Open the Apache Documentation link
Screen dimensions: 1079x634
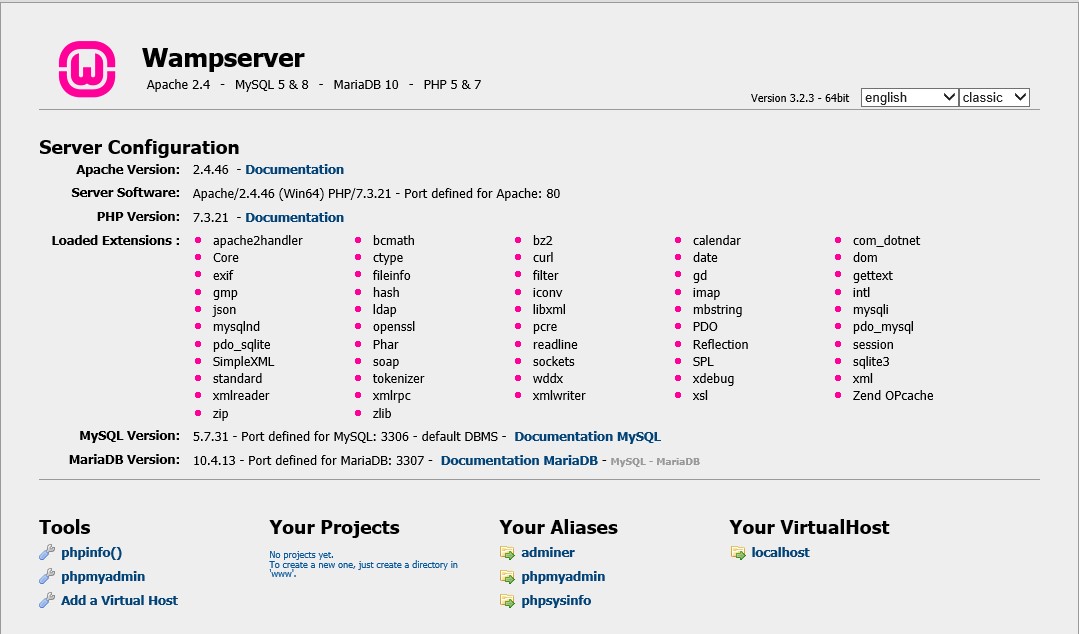tap(294, 169)
